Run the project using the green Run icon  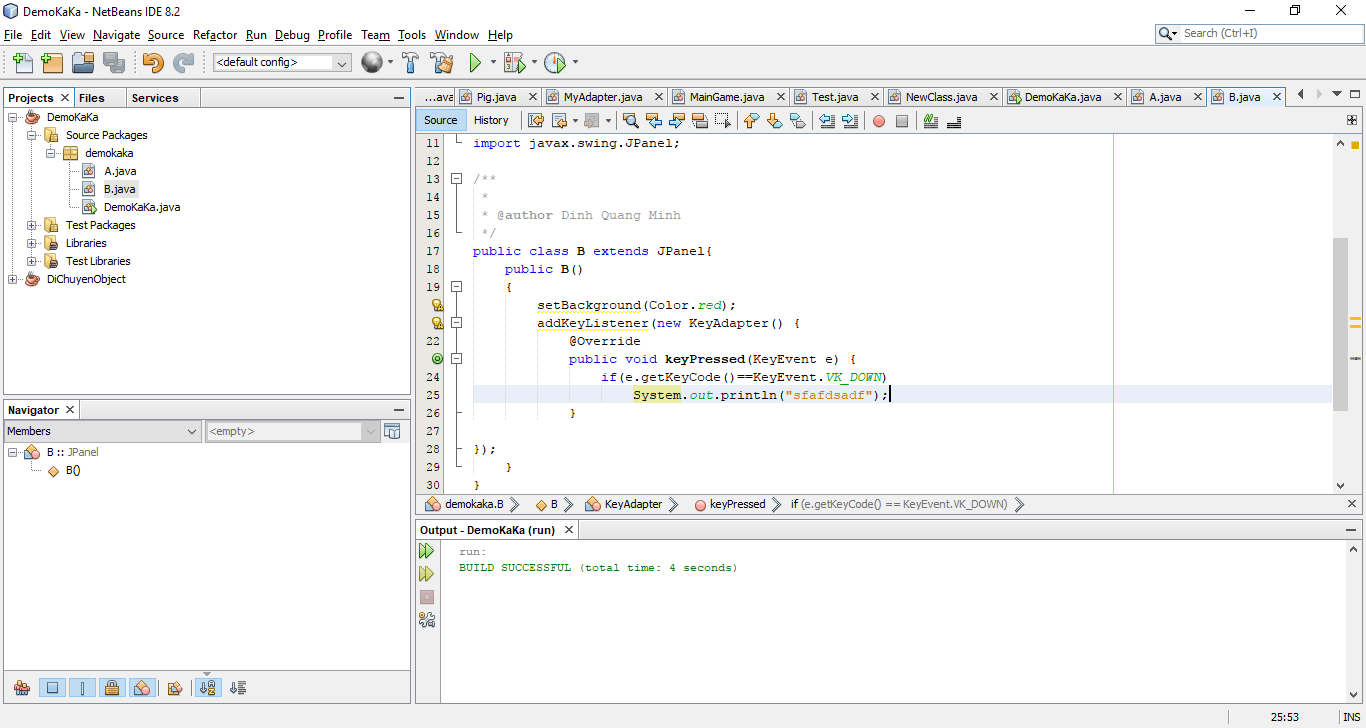tap(475, 62)
